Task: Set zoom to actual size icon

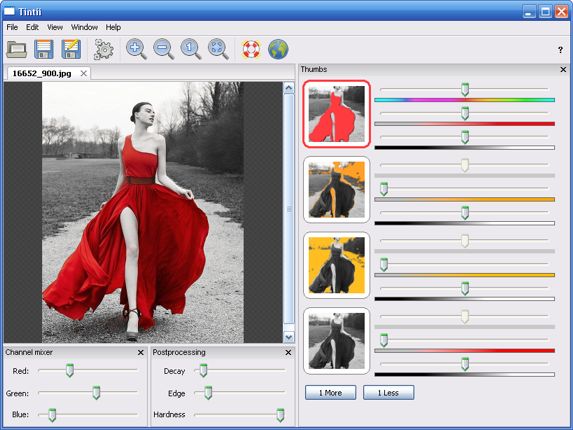Action: (x=190, y=49)
